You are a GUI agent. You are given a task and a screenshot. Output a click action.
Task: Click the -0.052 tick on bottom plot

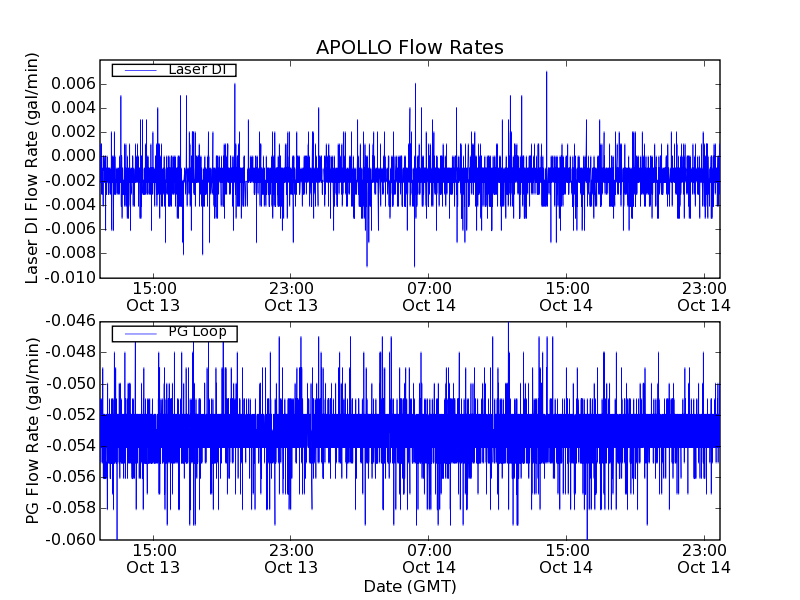coord(70,415)
